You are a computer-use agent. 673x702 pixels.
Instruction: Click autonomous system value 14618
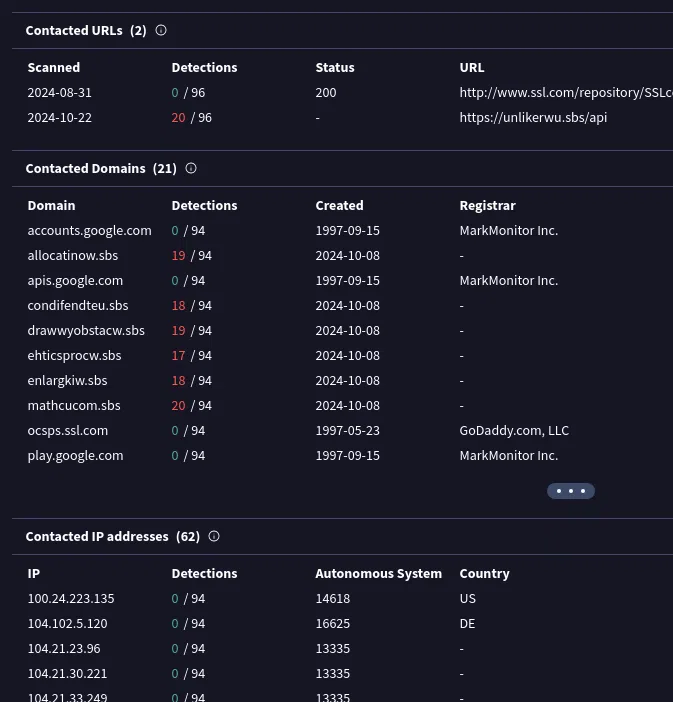pos(333,599)
